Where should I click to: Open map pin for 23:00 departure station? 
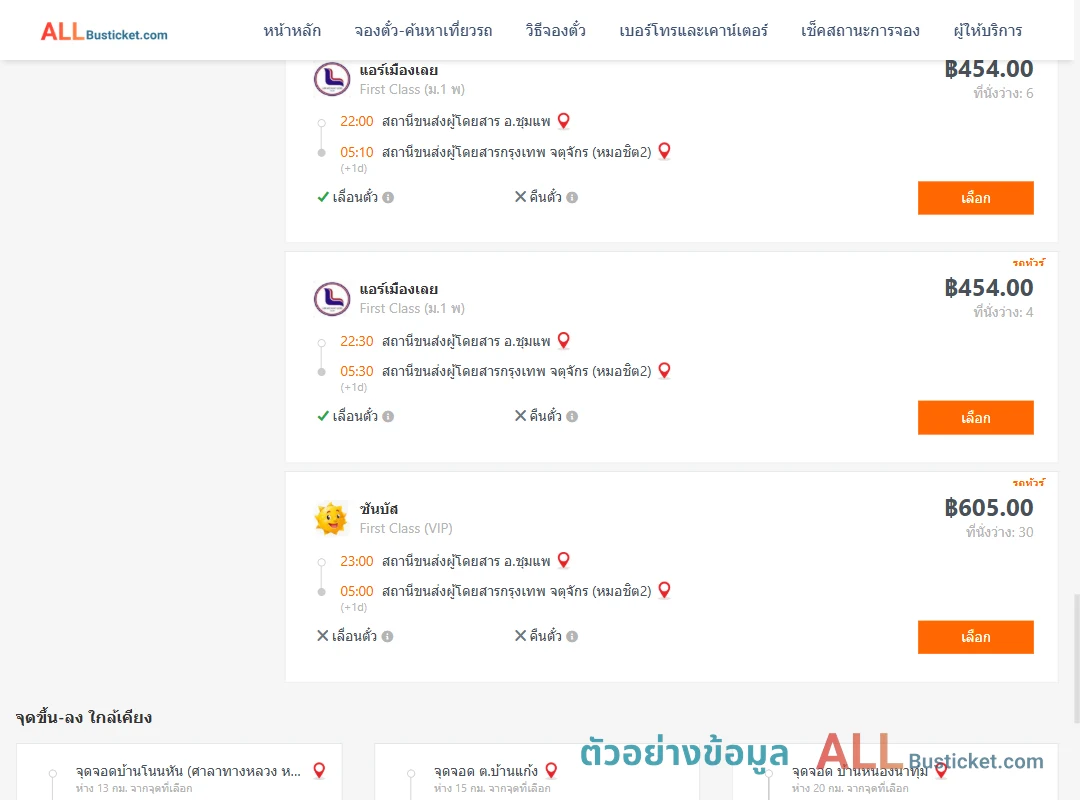563,560
